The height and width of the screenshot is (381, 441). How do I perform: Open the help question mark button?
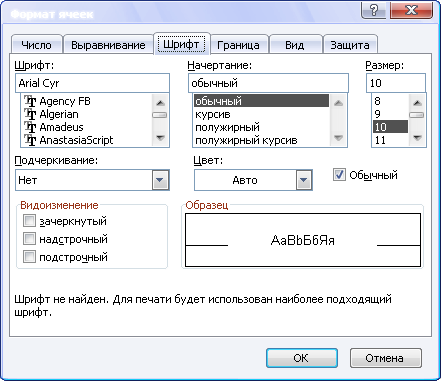(374, 10)
